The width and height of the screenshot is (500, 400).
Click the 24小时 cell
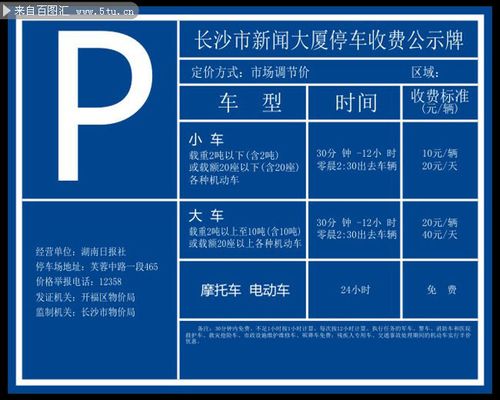click(x=355, y=290)
